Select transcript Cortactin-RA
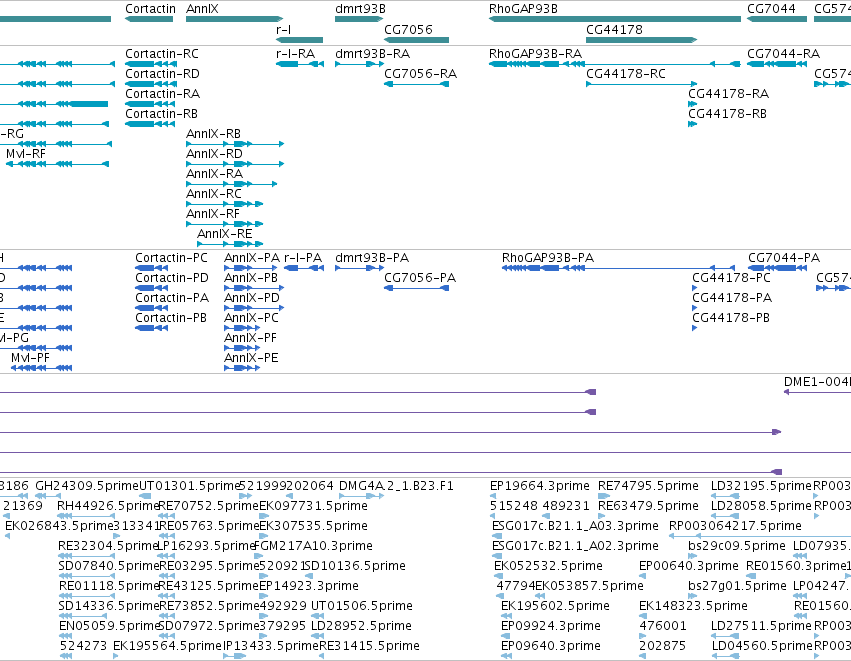Image resolution: width=851 pixels, height=661 pixels. click(162, 94)
